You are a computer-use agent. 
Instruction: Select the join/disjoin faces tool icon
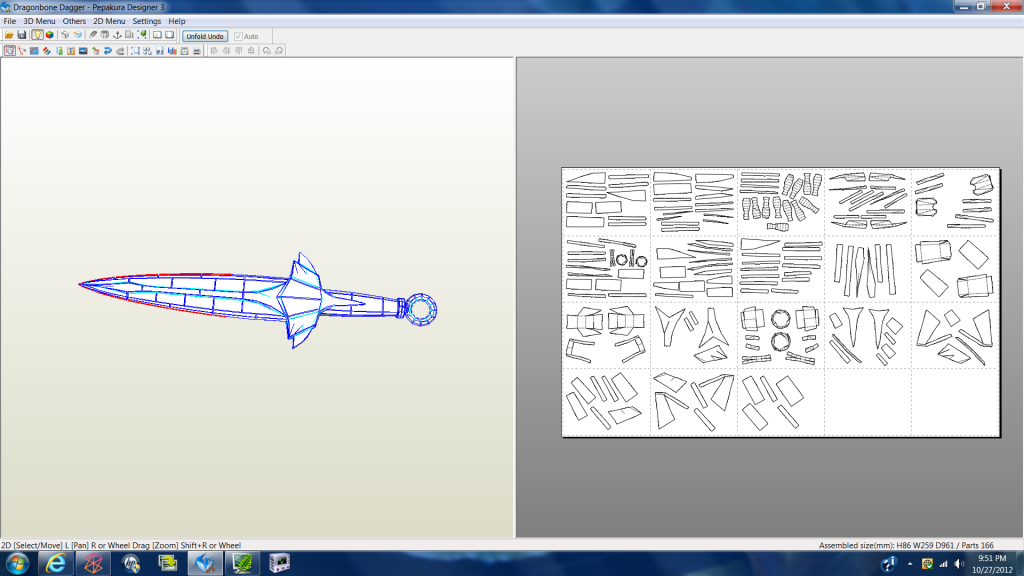(22, 51)
